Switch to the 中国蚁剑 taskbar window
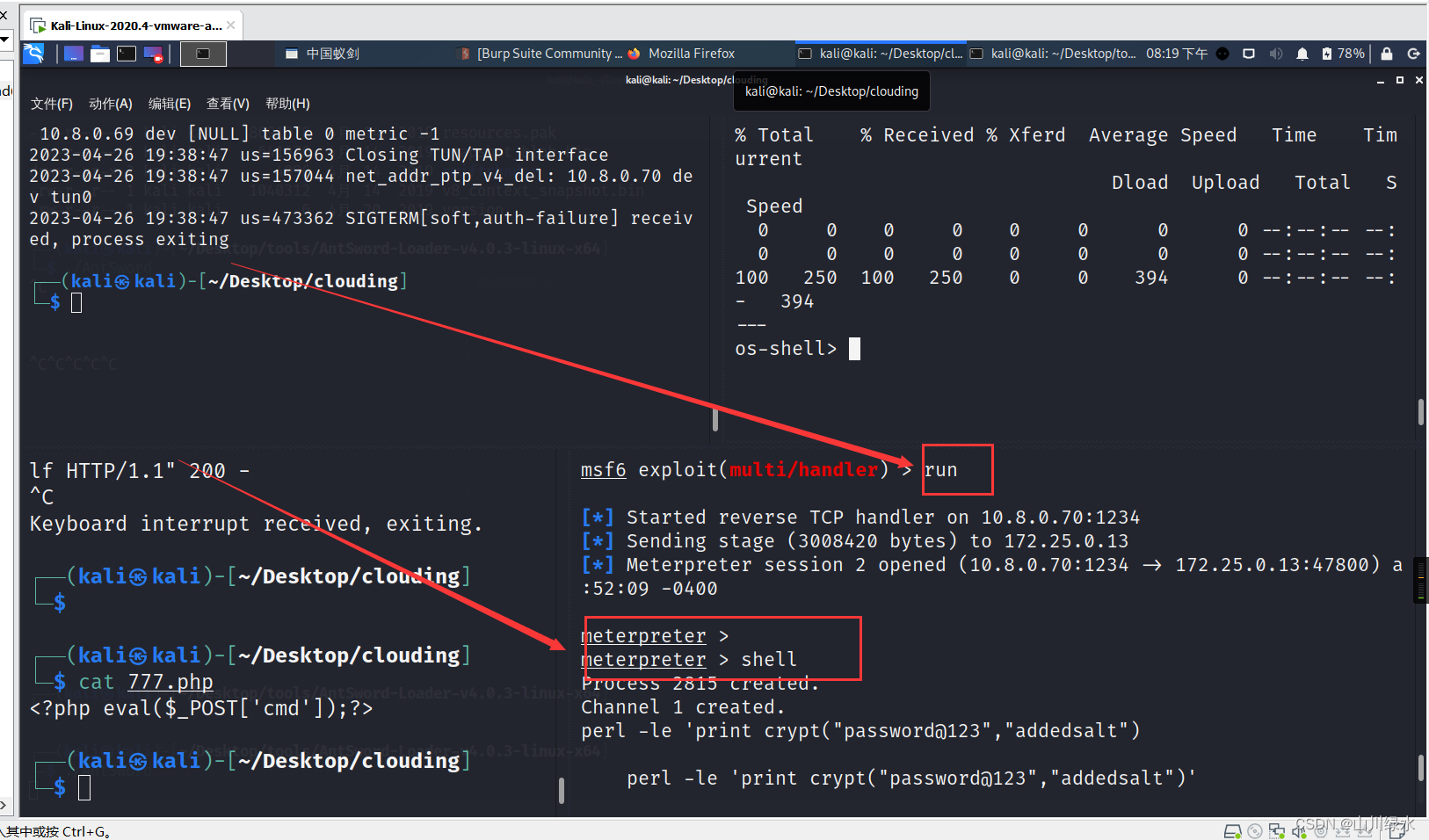Screen dimensions: 1429x840 point(323,54)
